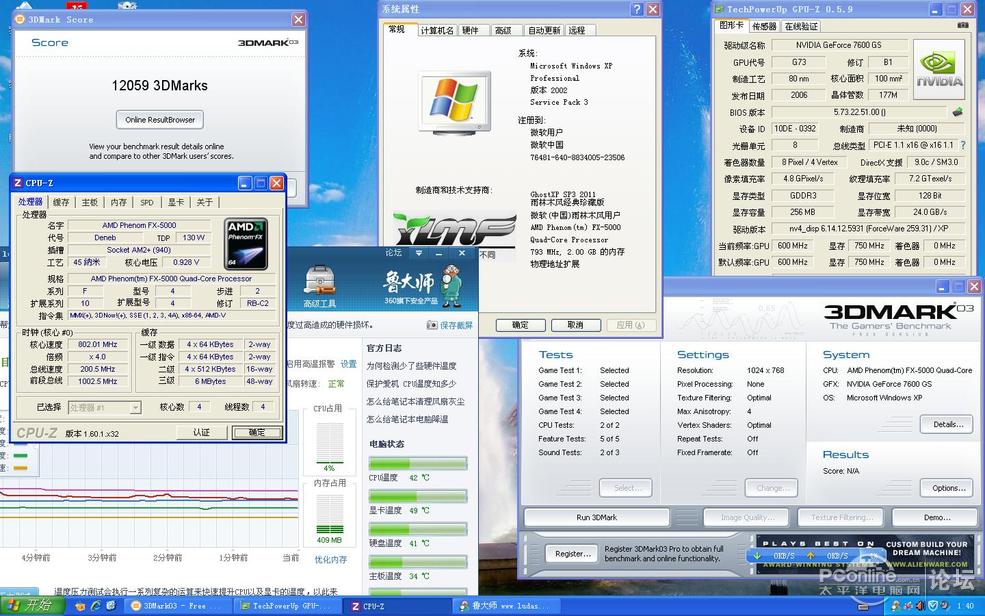Click the 硬盘温度 41 ℃ progress bar

click(418, 529)
